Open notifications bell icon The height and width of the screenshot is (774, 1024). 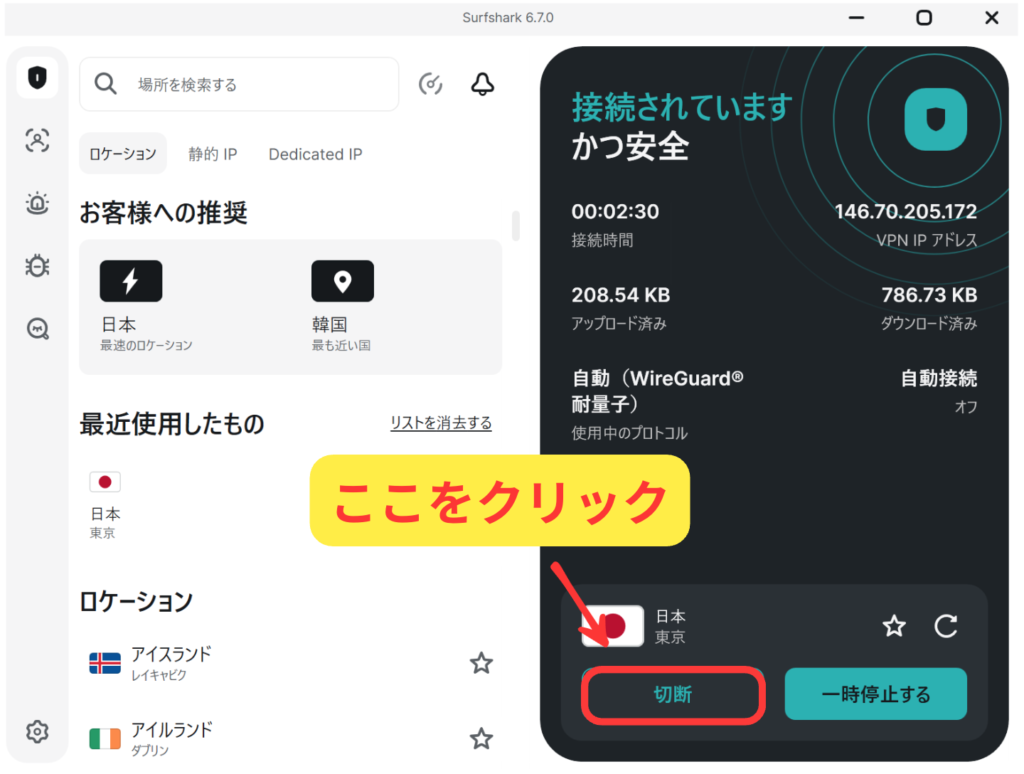point(482,84)
